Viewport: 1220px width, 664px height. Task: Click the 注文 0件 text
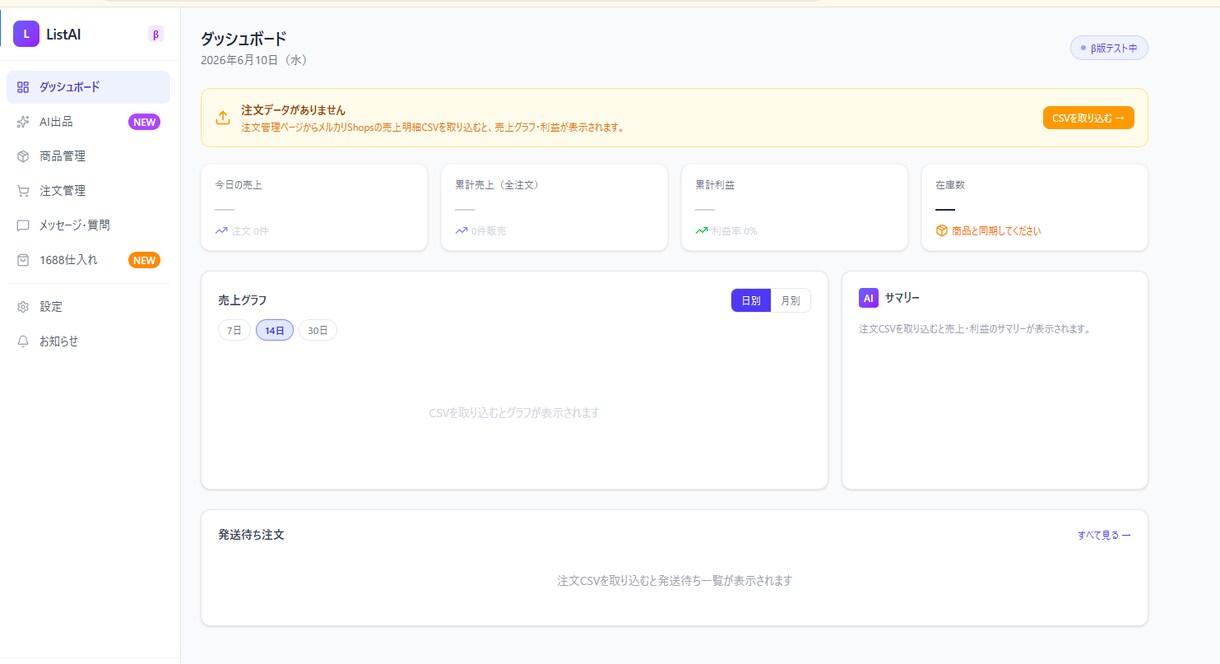(250, 231)
